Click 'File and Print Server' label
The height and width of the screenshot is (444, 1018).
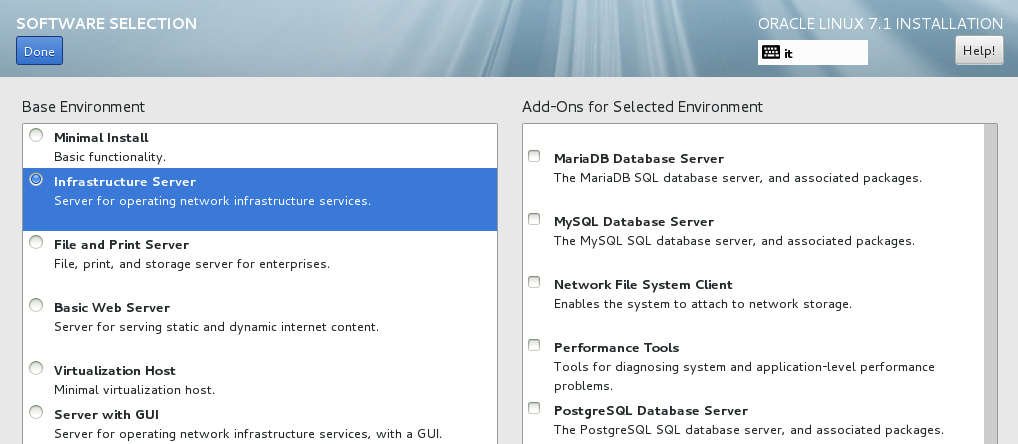click(x=121, y=245)
